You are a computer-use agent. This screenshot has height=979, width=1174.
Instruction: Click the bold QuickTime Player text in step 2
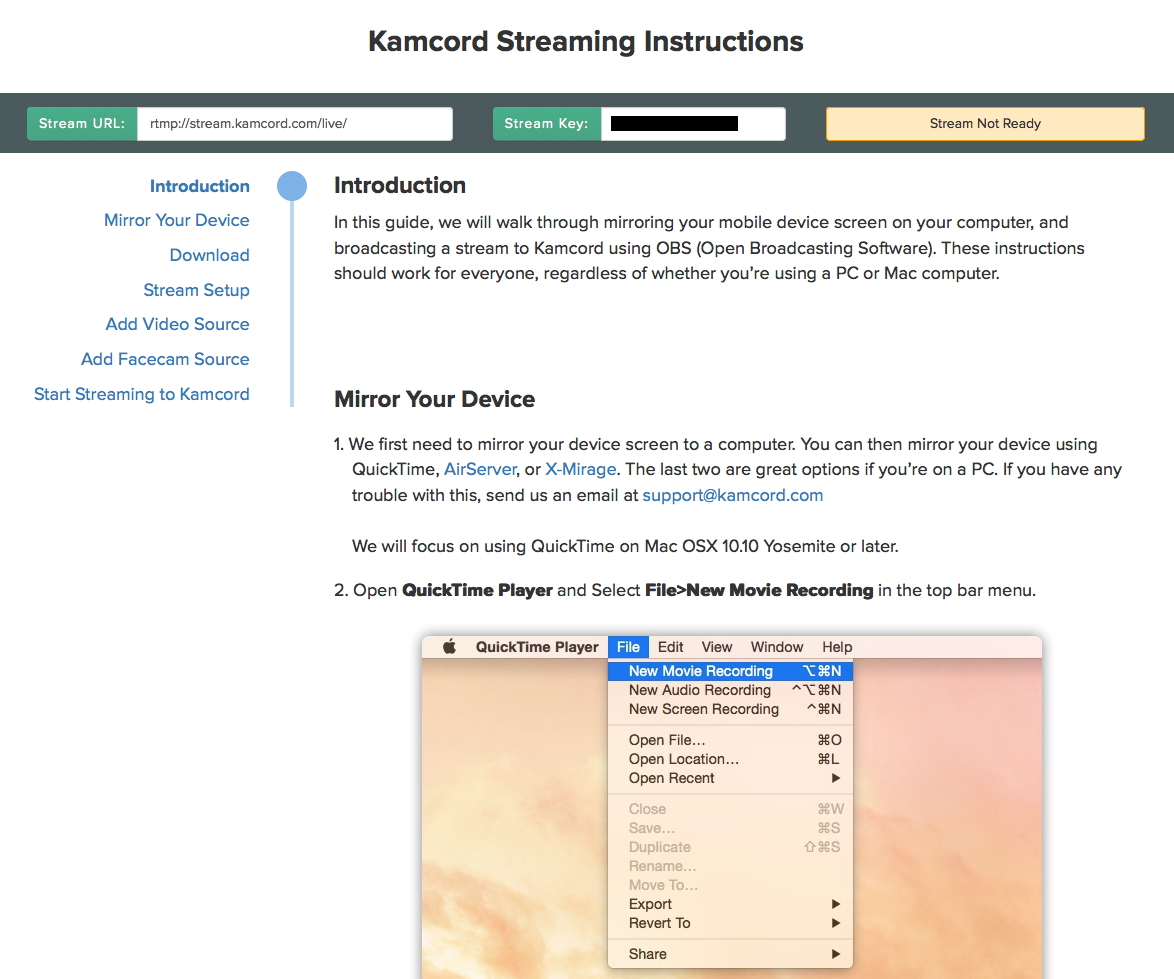pyautogui.click(x=477, y=590)
